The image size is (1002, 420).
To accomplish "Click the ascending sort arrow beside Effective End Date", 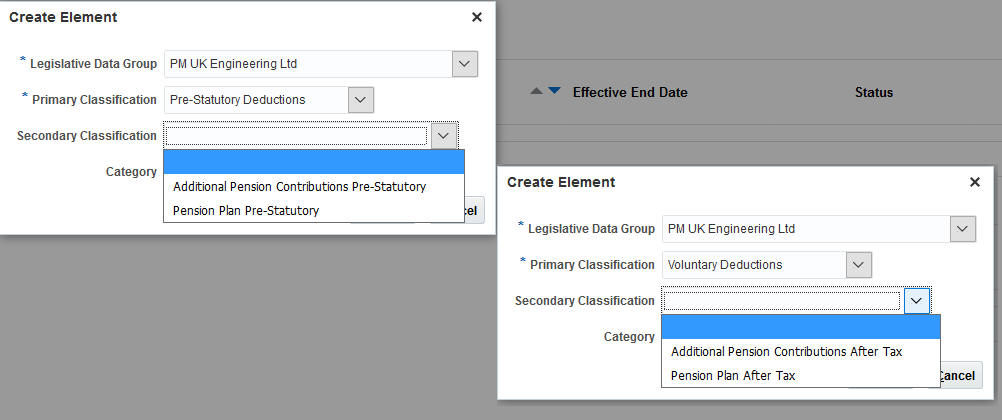I will click(x=537, y=91).
